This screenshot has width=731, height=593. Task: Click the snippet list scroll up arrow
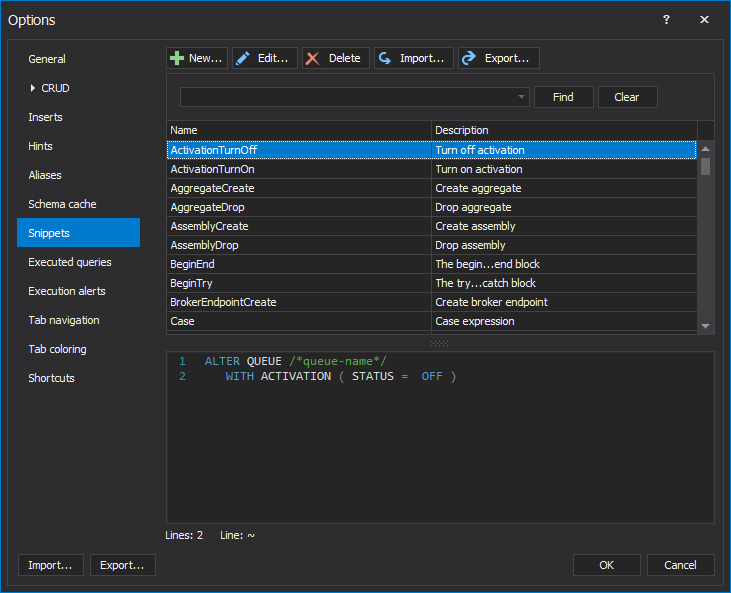(x=706, y=149)
